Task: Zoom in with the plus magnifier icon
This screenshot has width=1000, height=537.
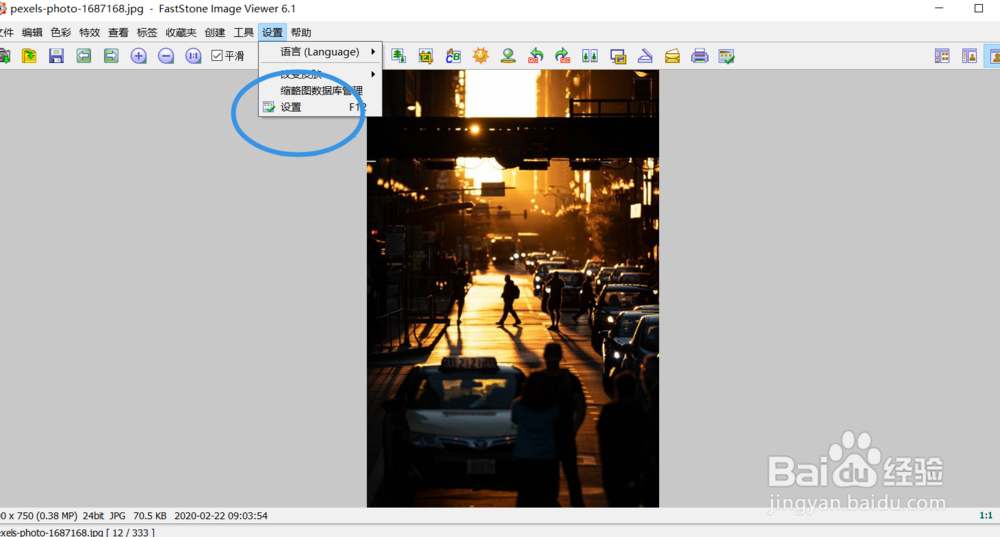Action: pyautogui.click(x=138, y=56)
